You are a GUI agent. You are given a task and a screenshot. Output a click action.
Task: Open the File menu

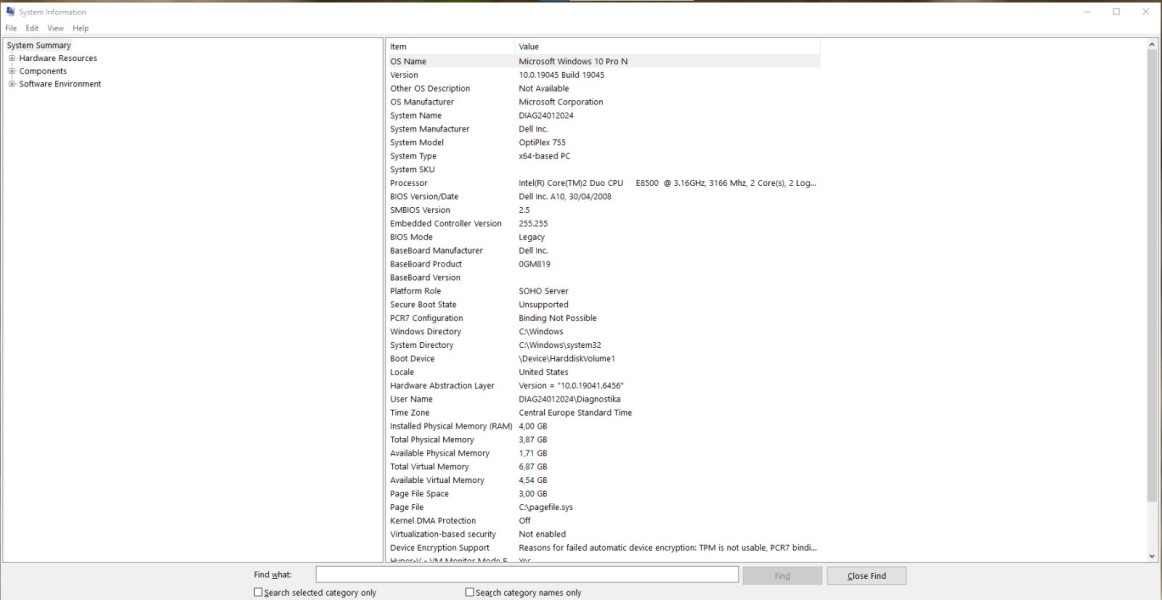click(x=11, y=28)
